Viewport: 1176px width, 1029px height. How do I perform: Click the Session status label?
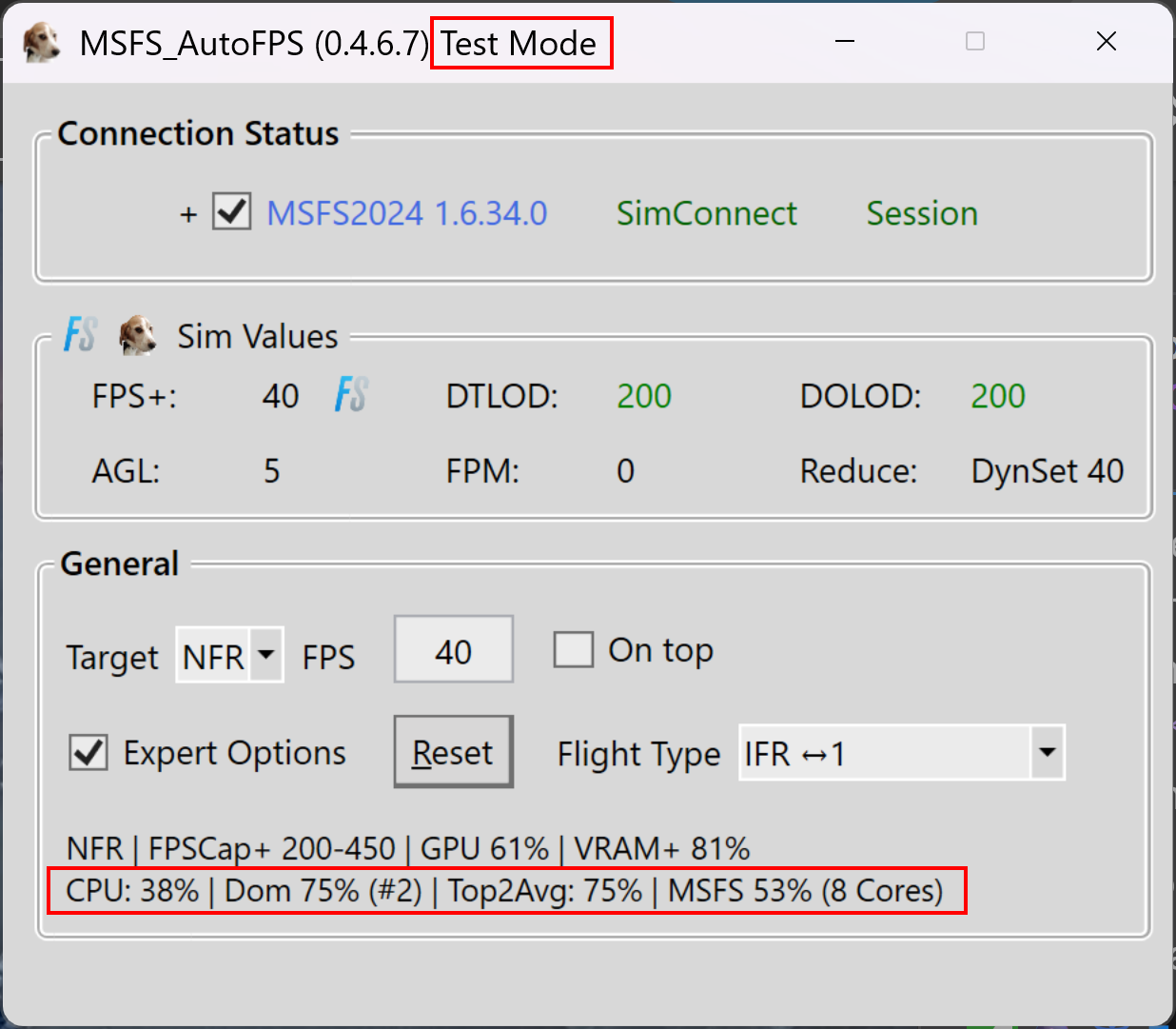[922, 213]
